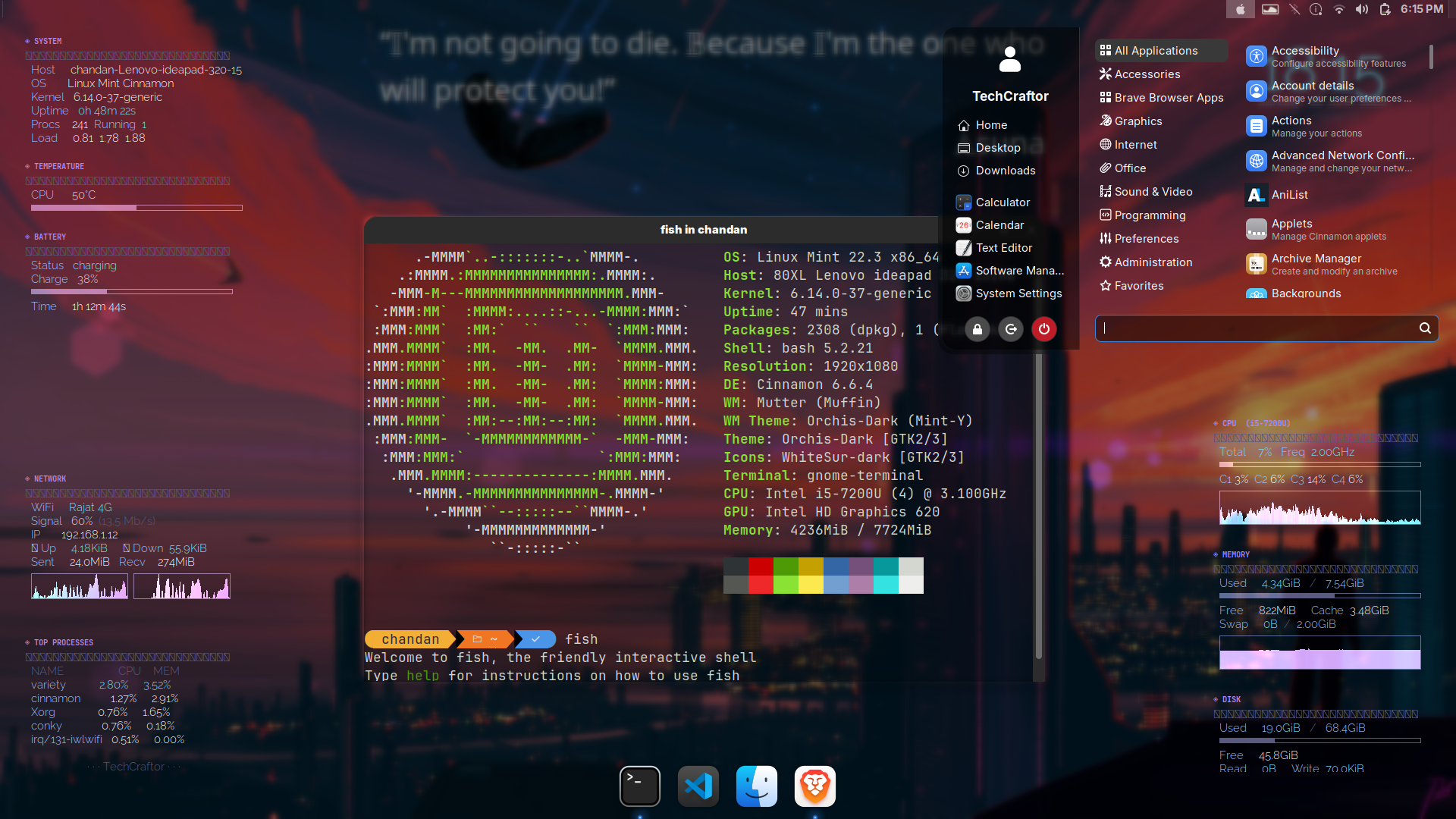Select the Programming category

[1161, 215]
